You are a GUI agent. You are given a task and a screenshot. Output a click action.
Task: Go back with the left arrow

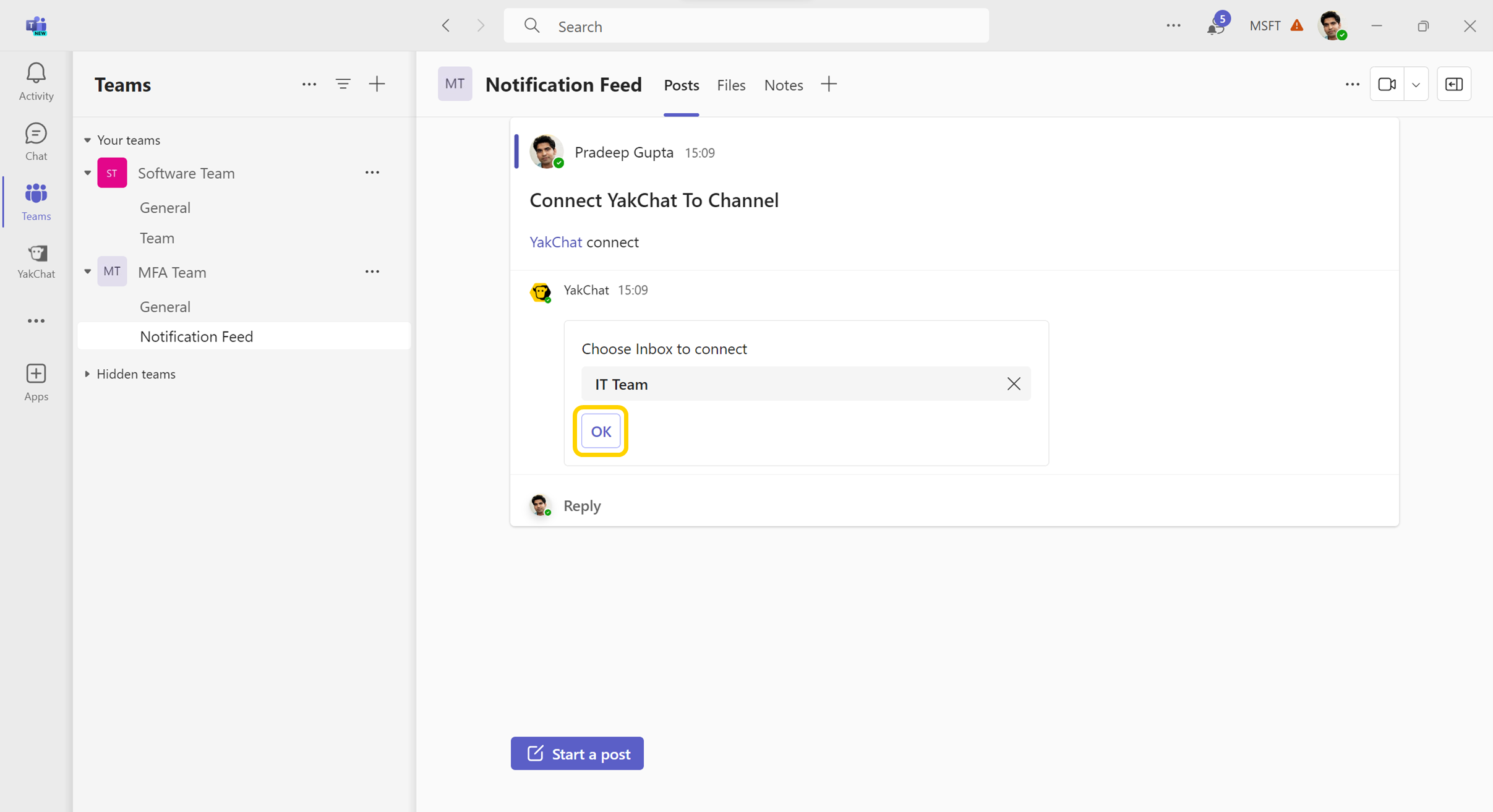(x=446, y=25)
